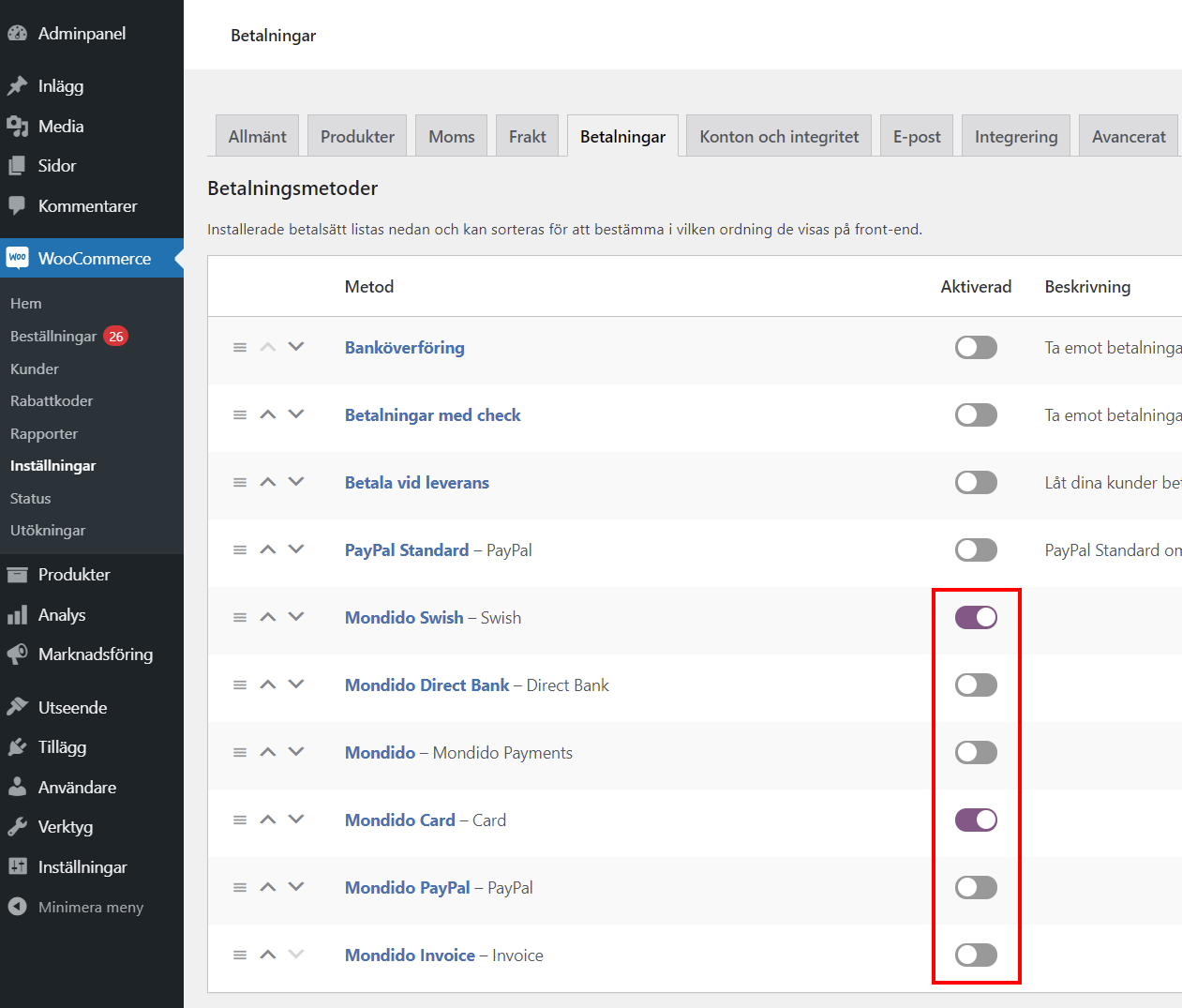Move Mondido Invoice up with chevron
The height and width of the screenshot is (1008, 1182).
pyautogui.click(x=268, y=955)
